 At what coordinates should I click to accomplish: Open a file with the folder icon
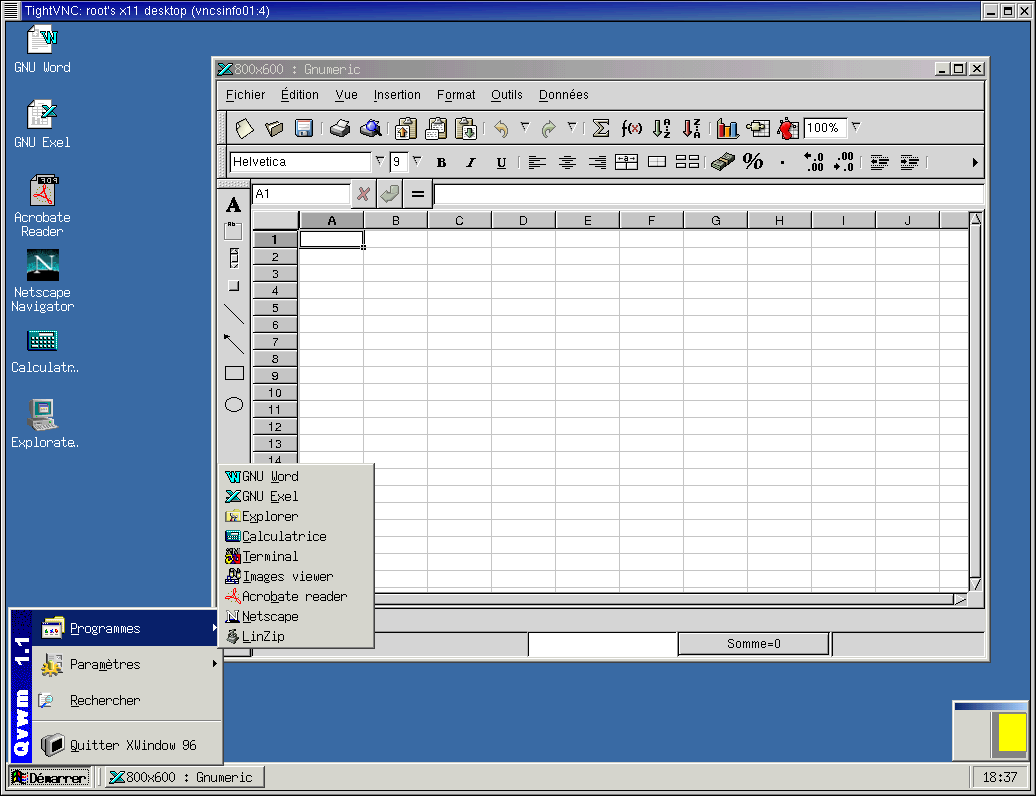pyautogui.click(x=274, y=128)
